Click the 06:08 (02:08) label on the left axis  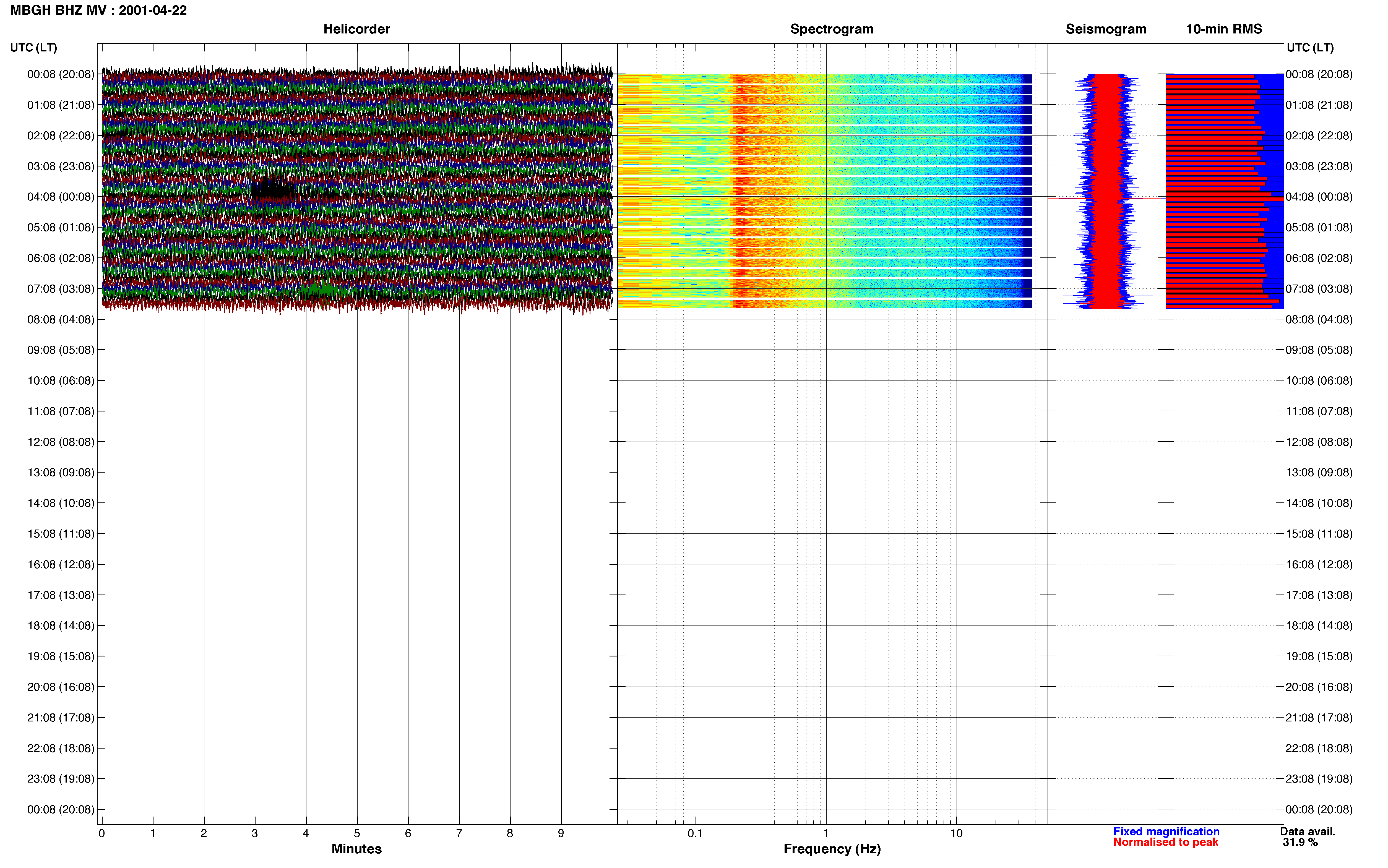point(61,258)
